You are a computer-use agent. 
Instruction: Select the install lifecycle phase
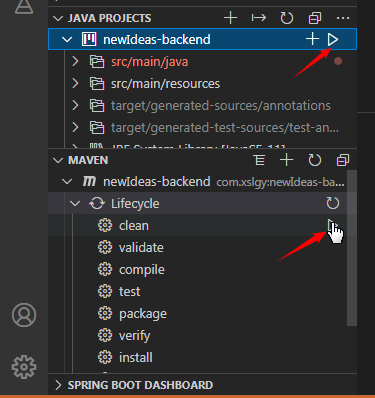pos(136,358)
